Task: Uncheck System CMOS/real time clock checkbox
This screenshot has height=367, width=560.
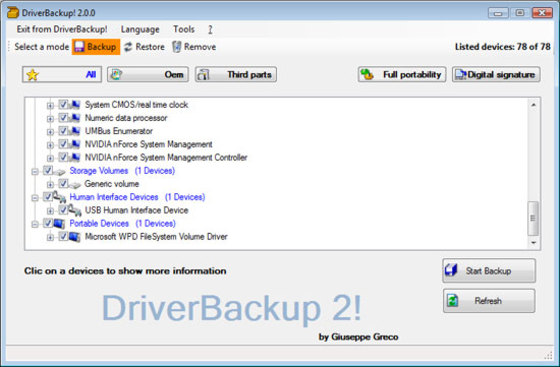Action: point(64,104)
